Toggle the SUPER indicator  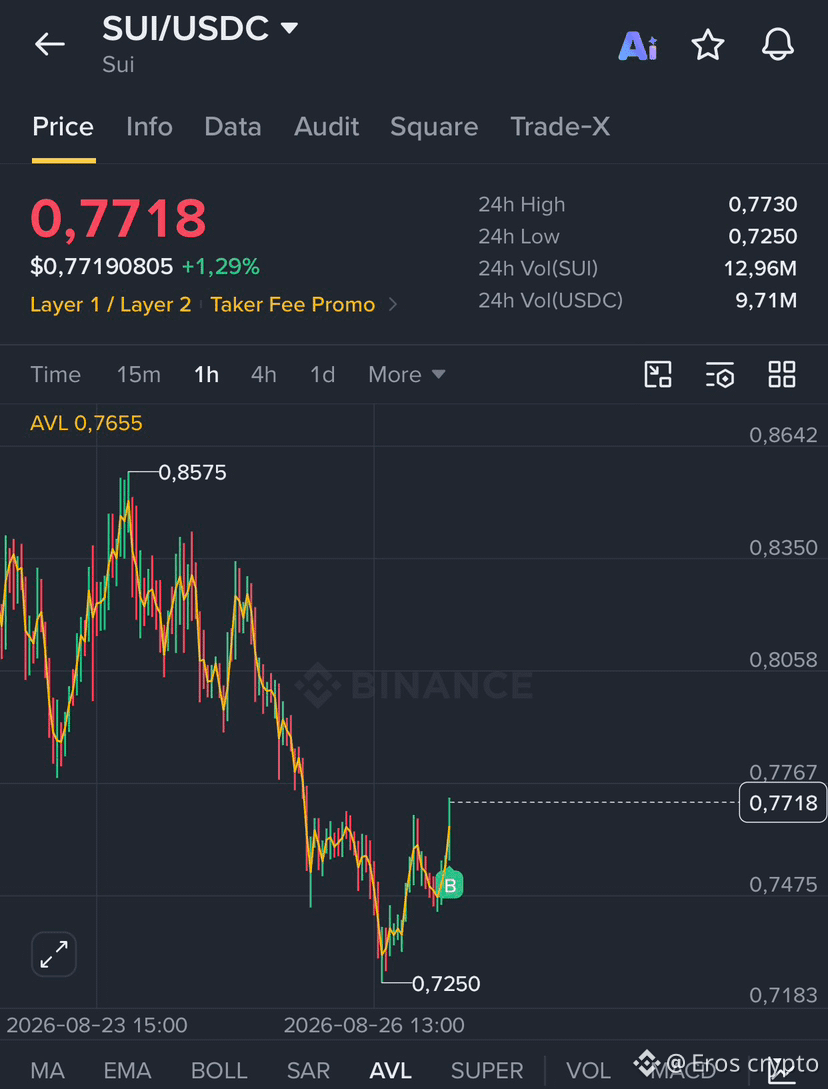click(x=487, y=1070)
